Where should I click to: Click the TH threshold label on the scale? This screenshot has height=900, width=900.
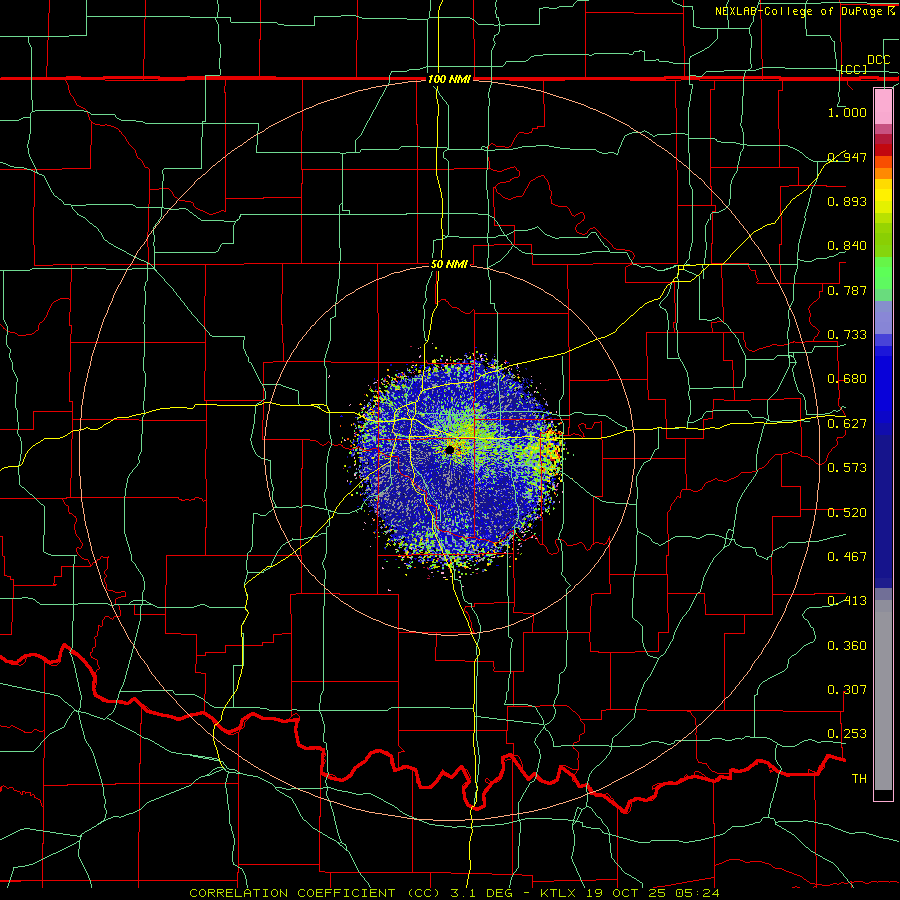[859, 779]
